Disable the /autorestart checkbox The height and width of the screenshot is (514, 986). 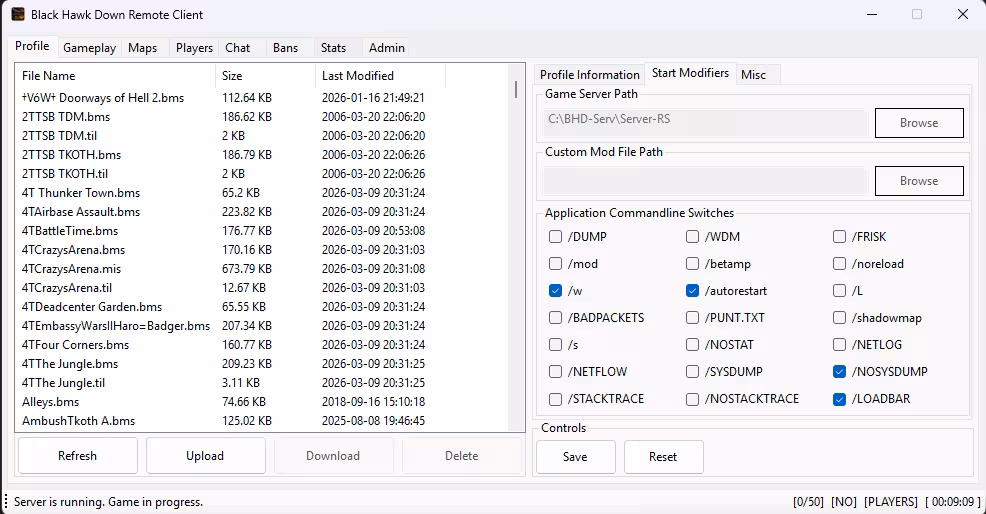[x=692, y=291]
